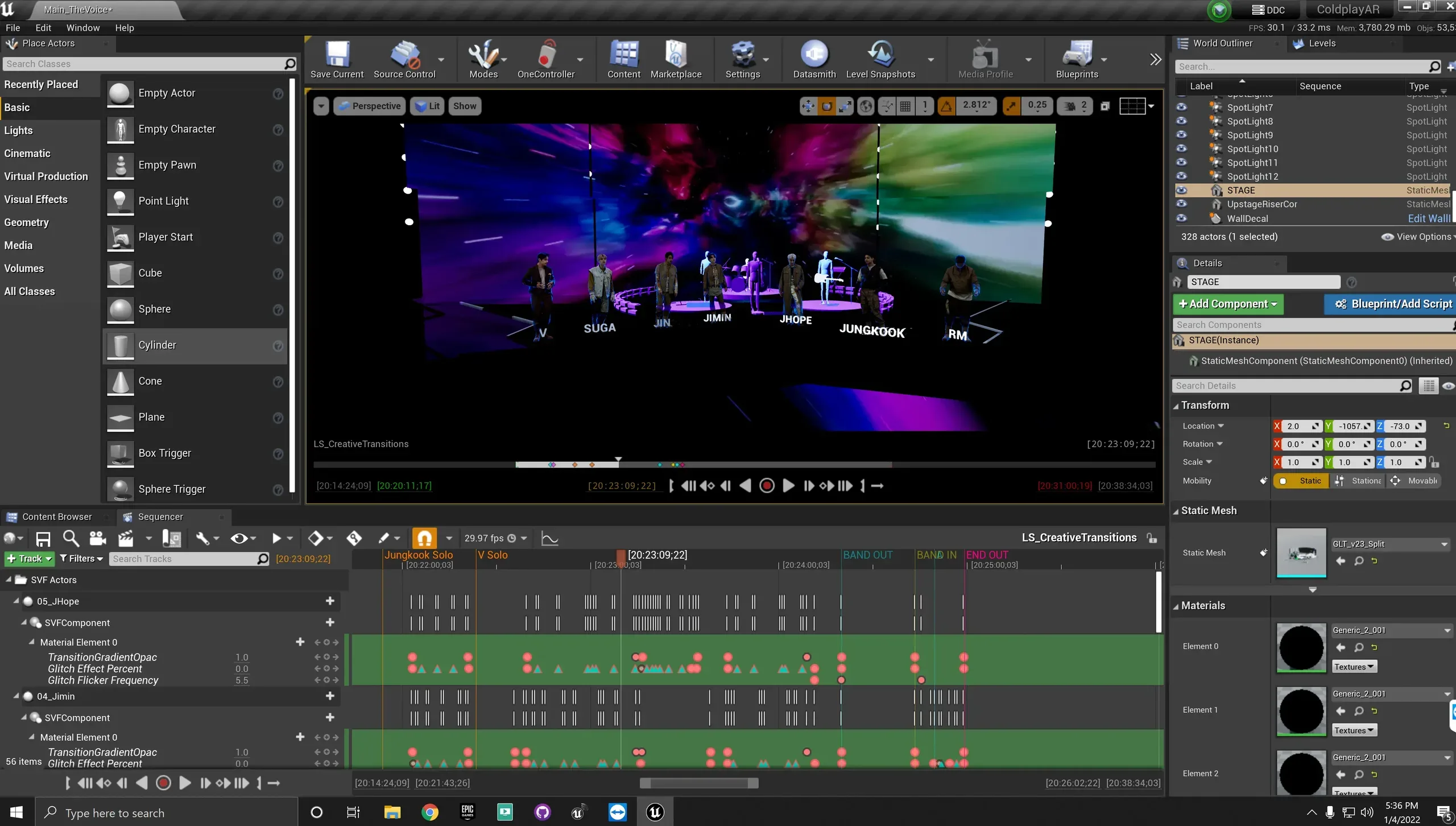Image resolution: width=1456 pixels, height=826 pixels.
Task: Open the Modes toolbar icon
Action: coord(483,59)
